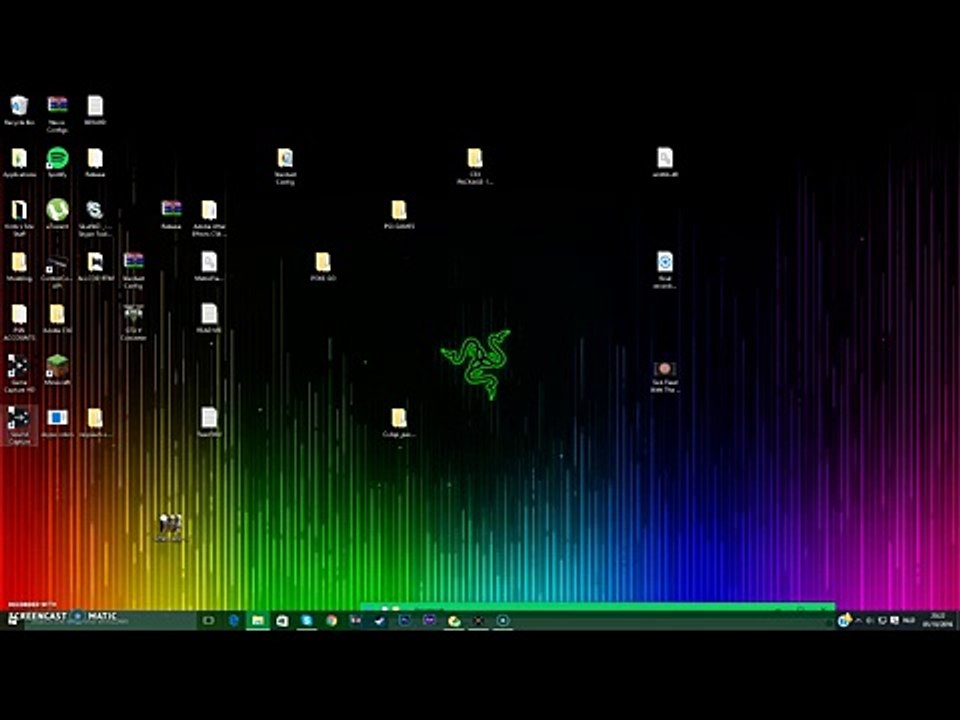Open the Applications folder on desktop
This screenshot has height=720, width=960.
19,162
